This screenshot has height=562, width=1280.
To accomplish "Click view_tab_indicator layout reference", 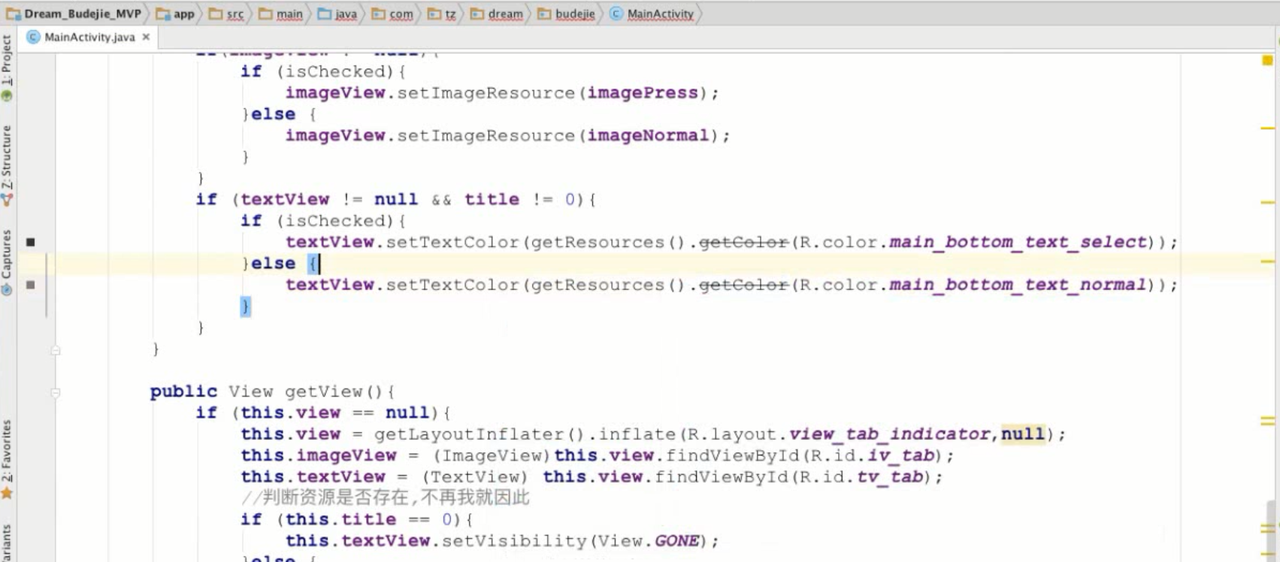I will [890, 434].
